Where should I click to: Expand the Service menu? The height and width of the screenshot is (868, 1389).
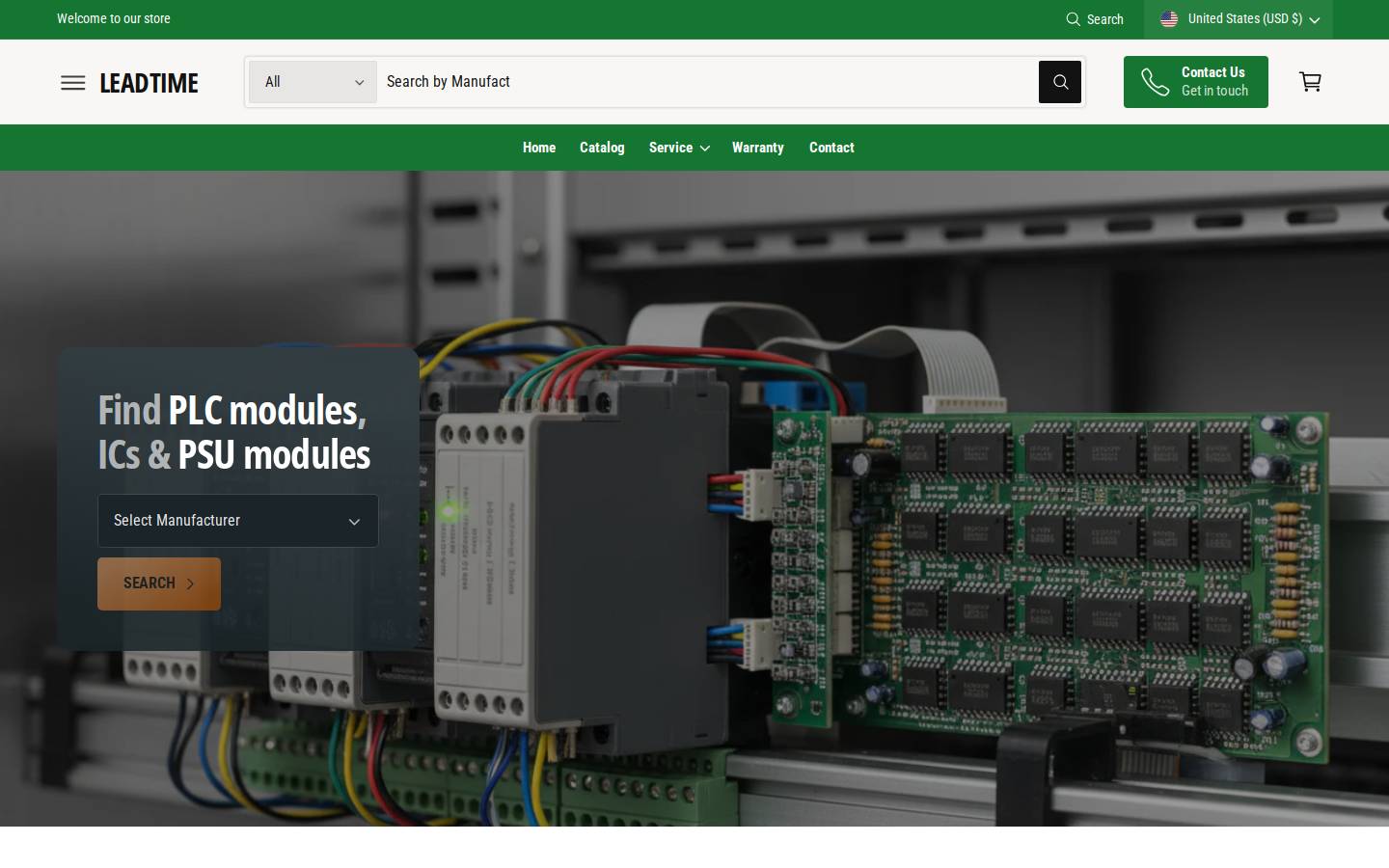679,148
